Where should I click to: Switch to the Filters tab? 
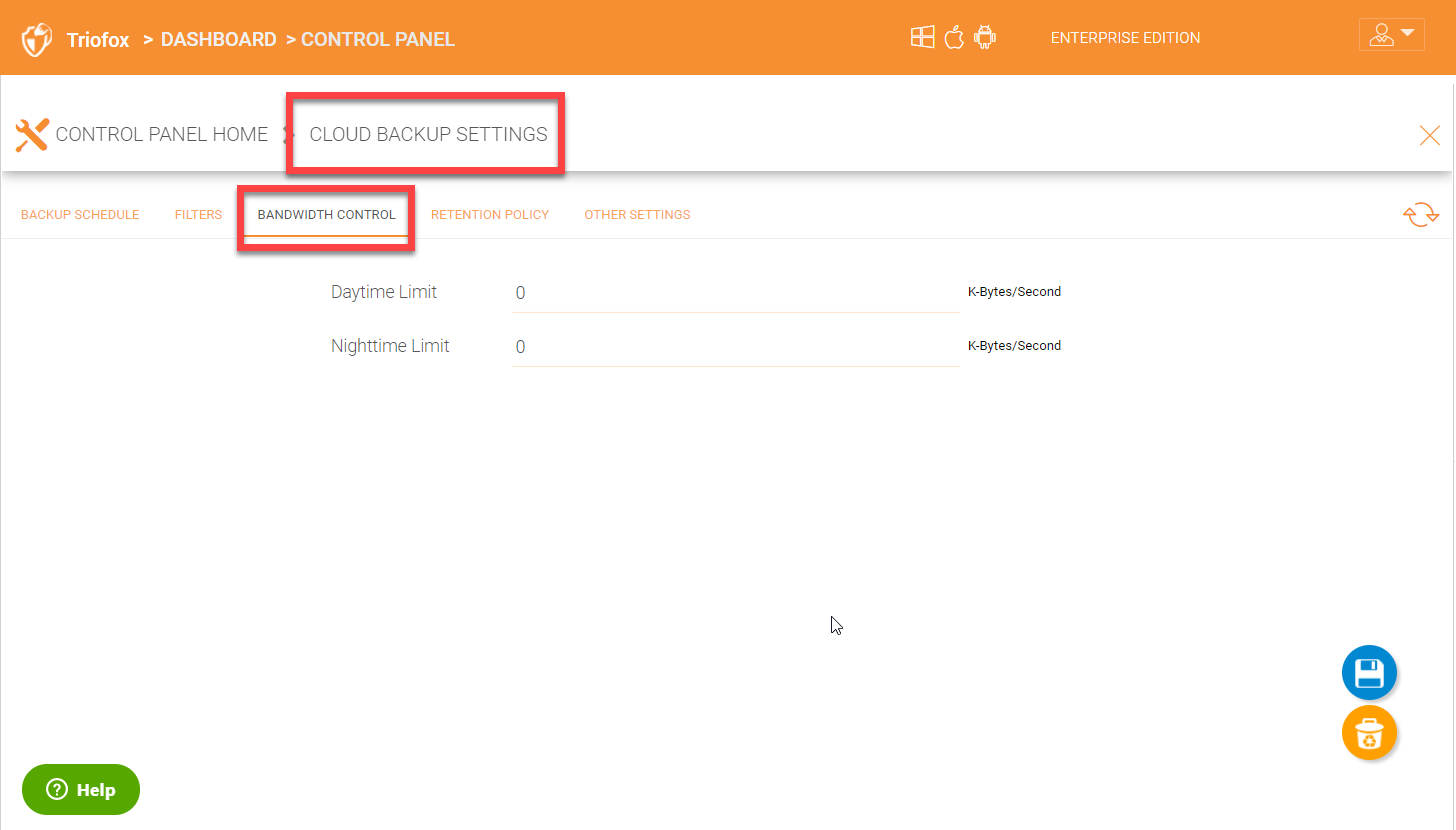coord(198,215)
